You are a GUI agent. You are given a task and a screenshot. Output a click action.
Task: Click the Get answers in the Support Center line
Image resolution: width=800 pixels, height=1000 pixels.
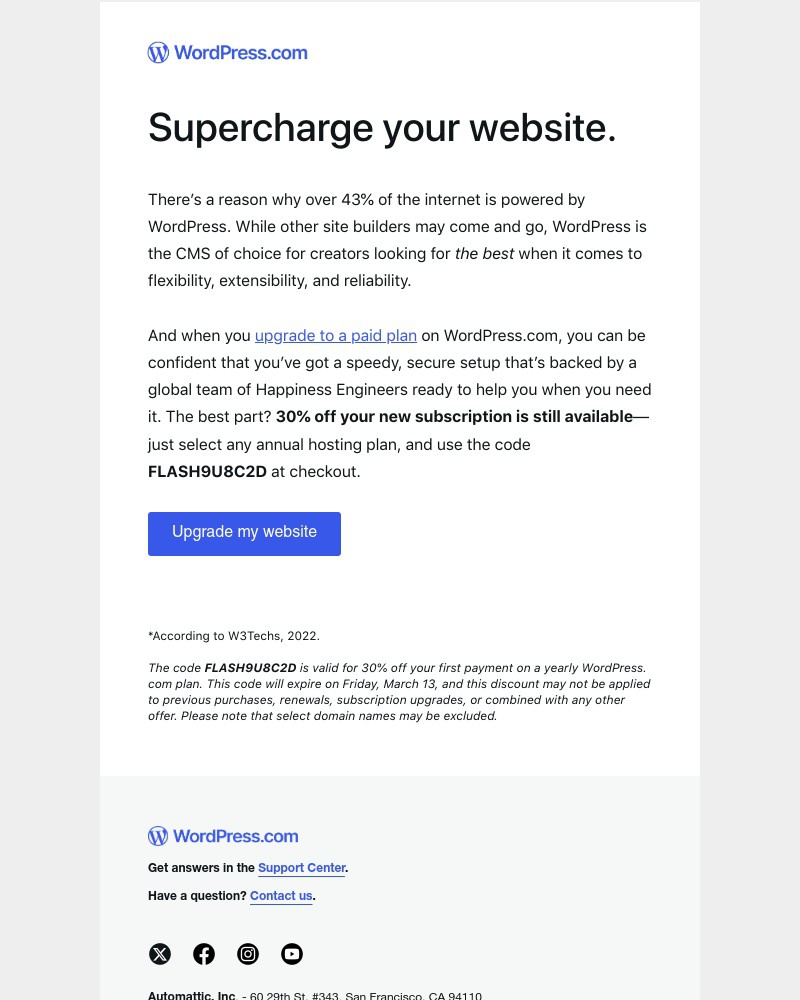pos(247,868)
